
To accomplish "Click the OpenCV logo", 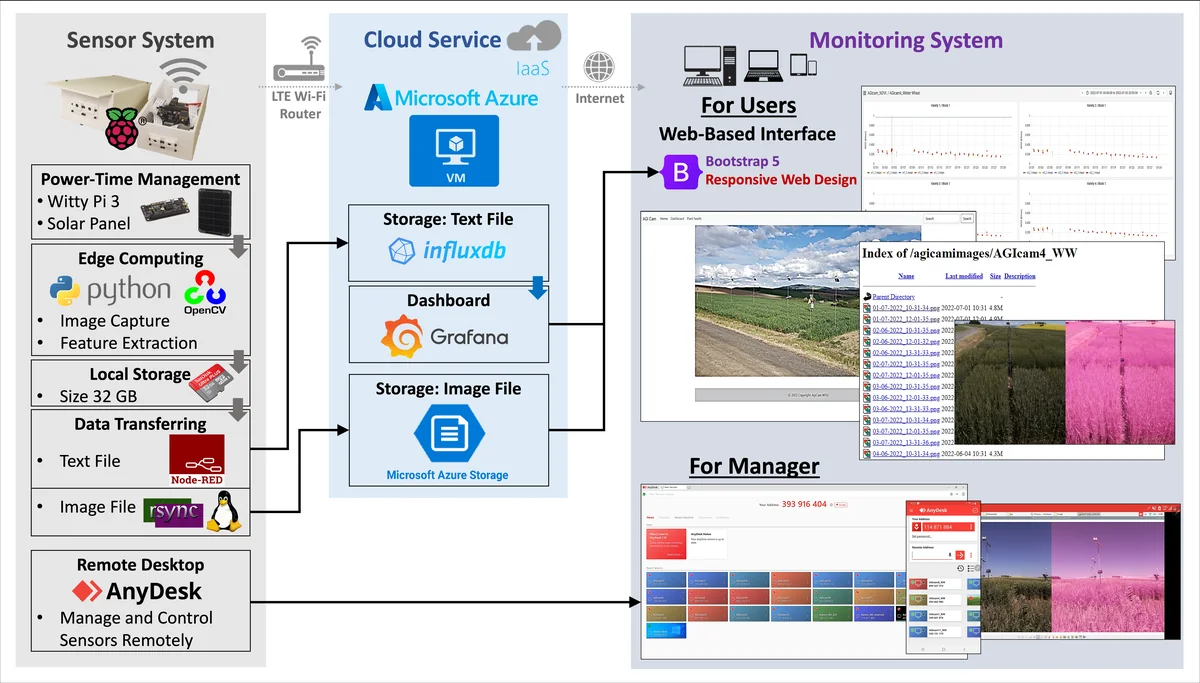I will (205, 291).
